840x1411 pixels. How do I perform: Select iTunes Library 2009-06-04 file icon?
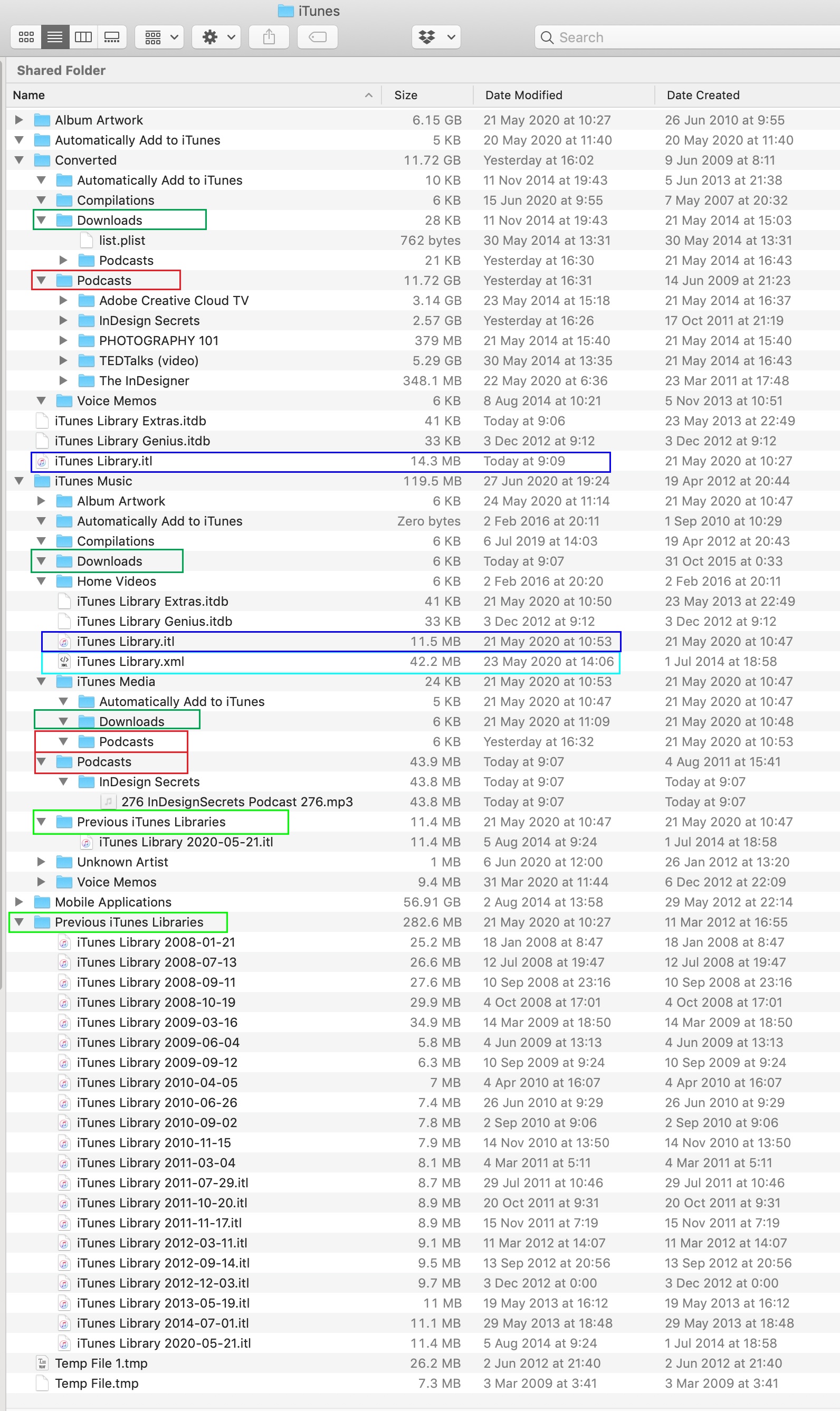(64, 1043)
